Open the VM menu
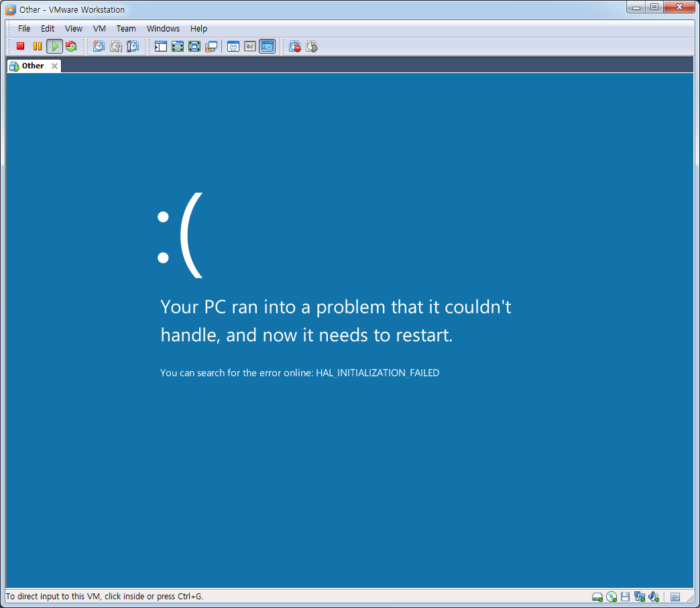Image resolution: width=700 pixels, height=608 pixels. (x=99, y=29)
